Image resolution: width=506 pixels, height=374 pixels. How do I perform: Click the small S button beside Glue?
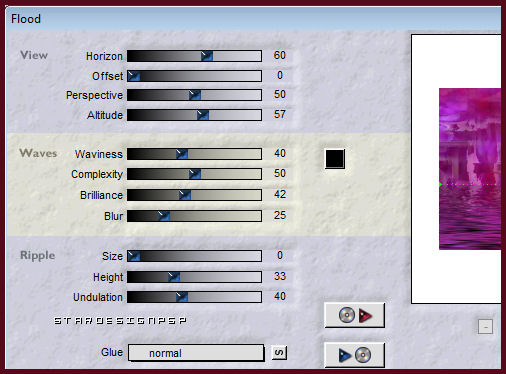coord(279,353)
